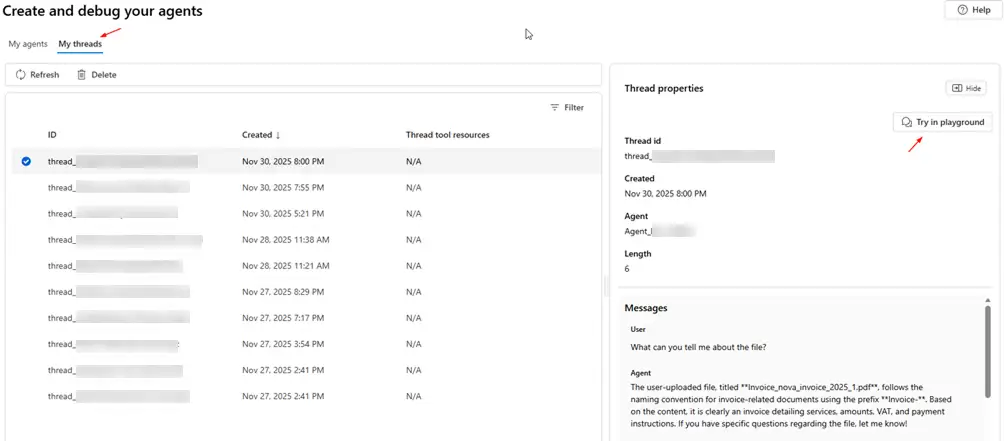
Task: Open the Filter option above the table
Action: [566, 107]
